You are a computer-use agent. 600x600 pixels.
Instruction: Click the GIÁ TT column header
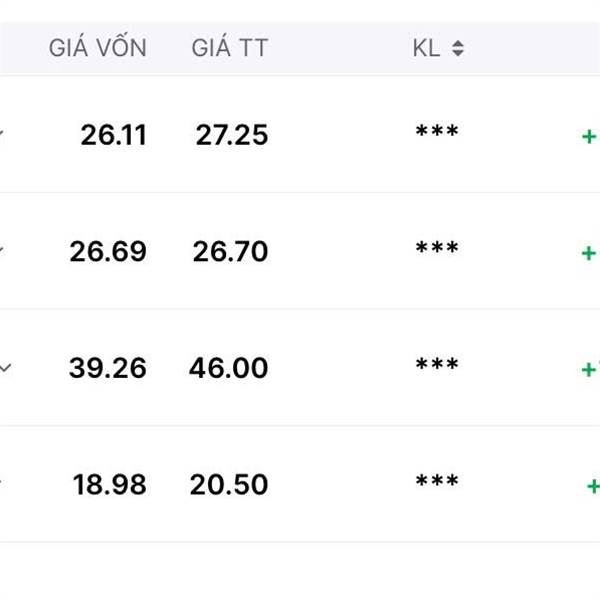click(x=230, y=48)
